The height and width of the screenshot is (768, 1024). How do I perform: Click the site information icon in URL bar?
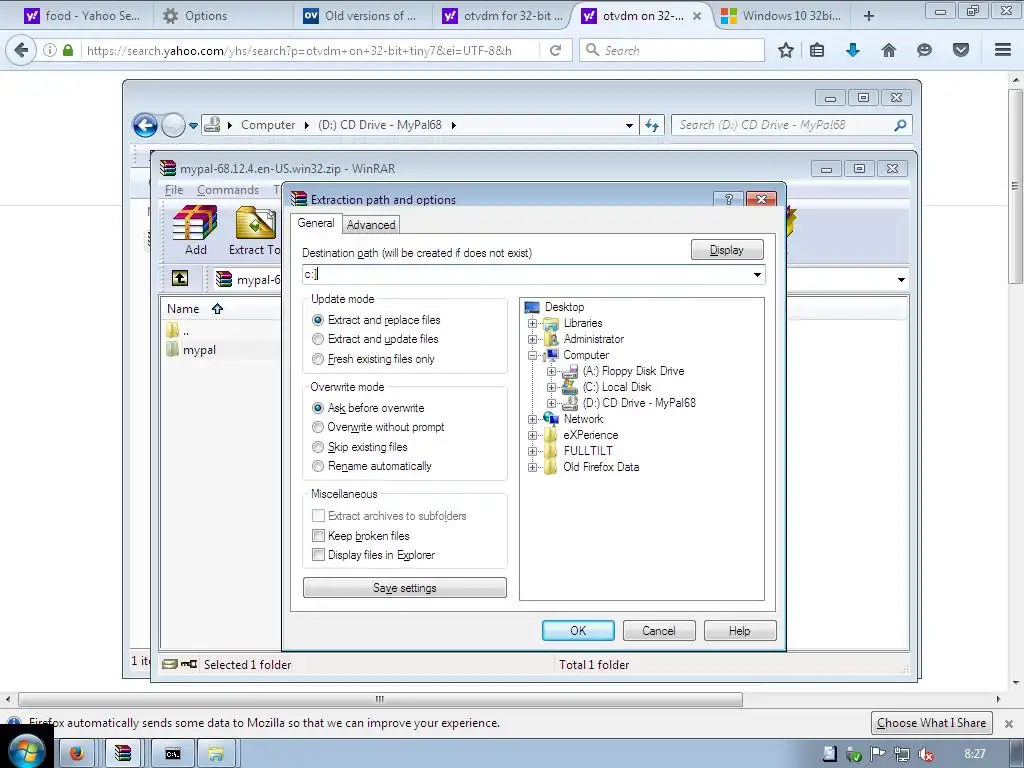[x=50, y=50]
